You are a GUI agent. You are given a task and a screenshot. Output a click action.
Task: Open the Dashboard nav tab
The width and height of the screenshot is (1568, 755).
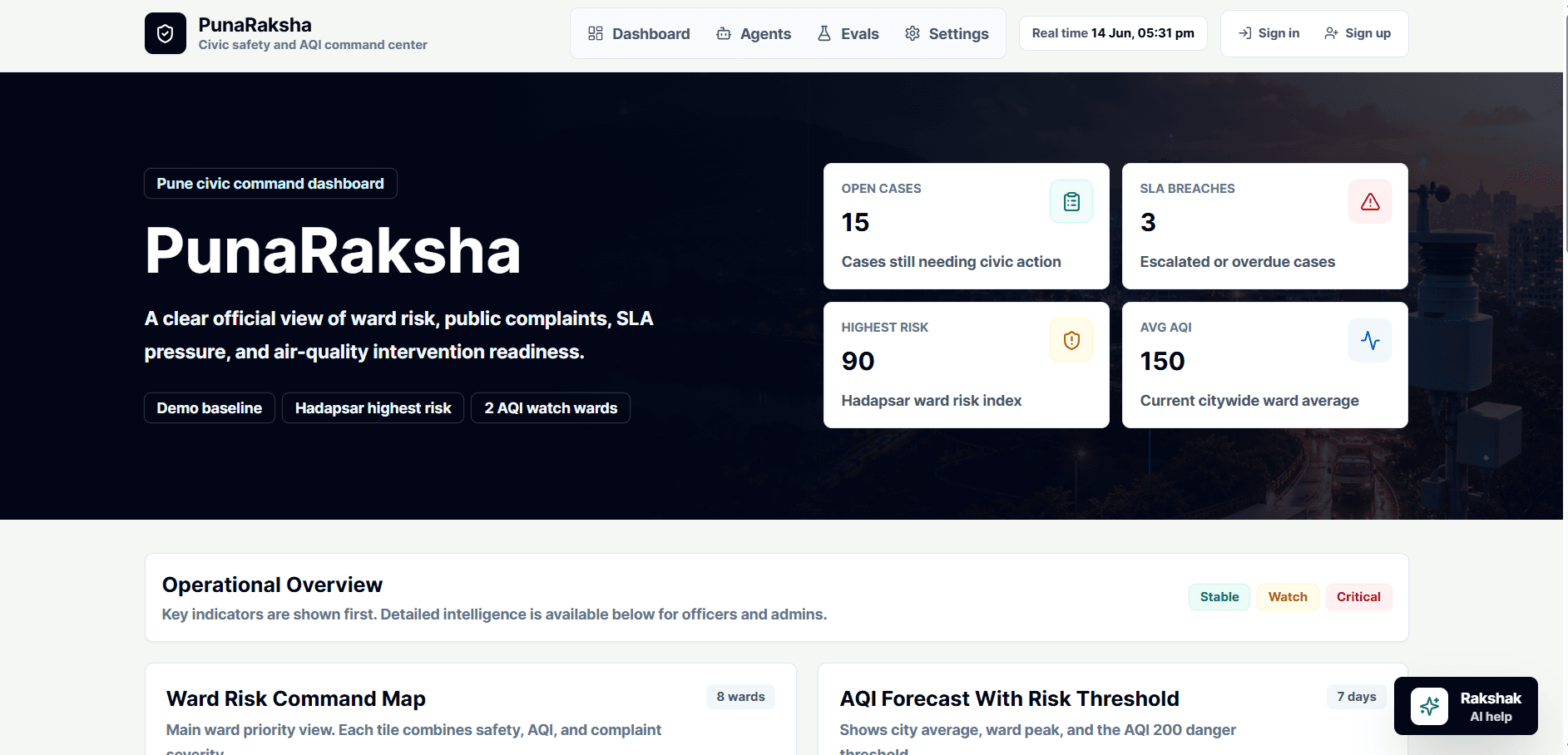[x=639, y=33]
